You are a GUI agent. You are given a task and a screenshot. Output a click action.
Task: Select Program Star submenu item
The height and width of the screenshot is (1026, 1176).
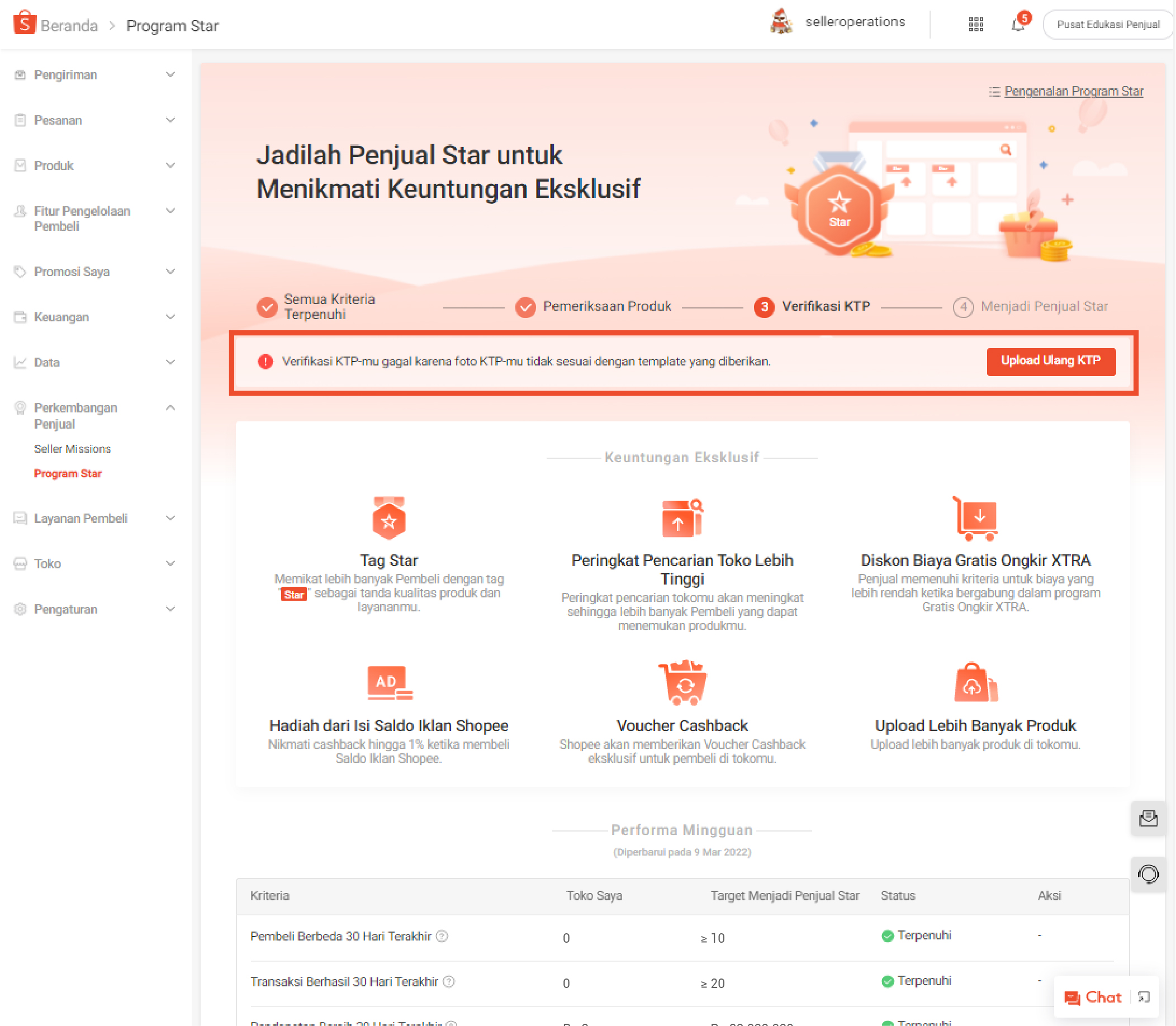point(68,474)
